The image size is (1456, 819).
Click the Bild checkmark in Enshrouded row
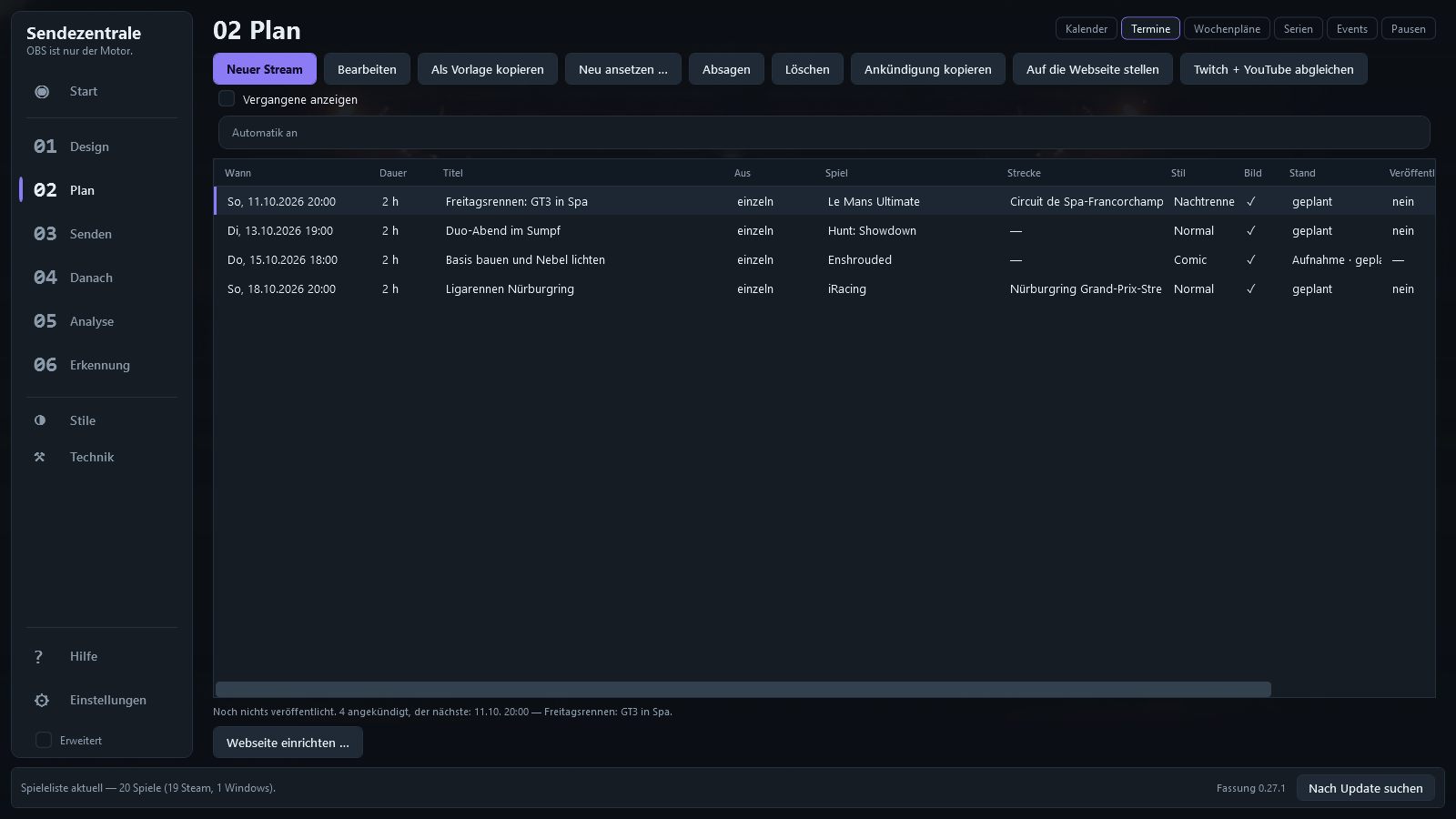(1251, 260)
